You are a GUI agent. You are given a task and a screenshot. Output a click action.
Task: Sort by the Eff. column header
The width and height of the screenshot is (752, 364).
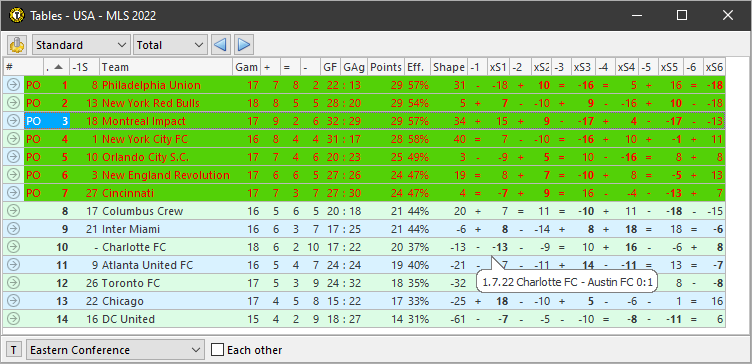tap(417, 68)
